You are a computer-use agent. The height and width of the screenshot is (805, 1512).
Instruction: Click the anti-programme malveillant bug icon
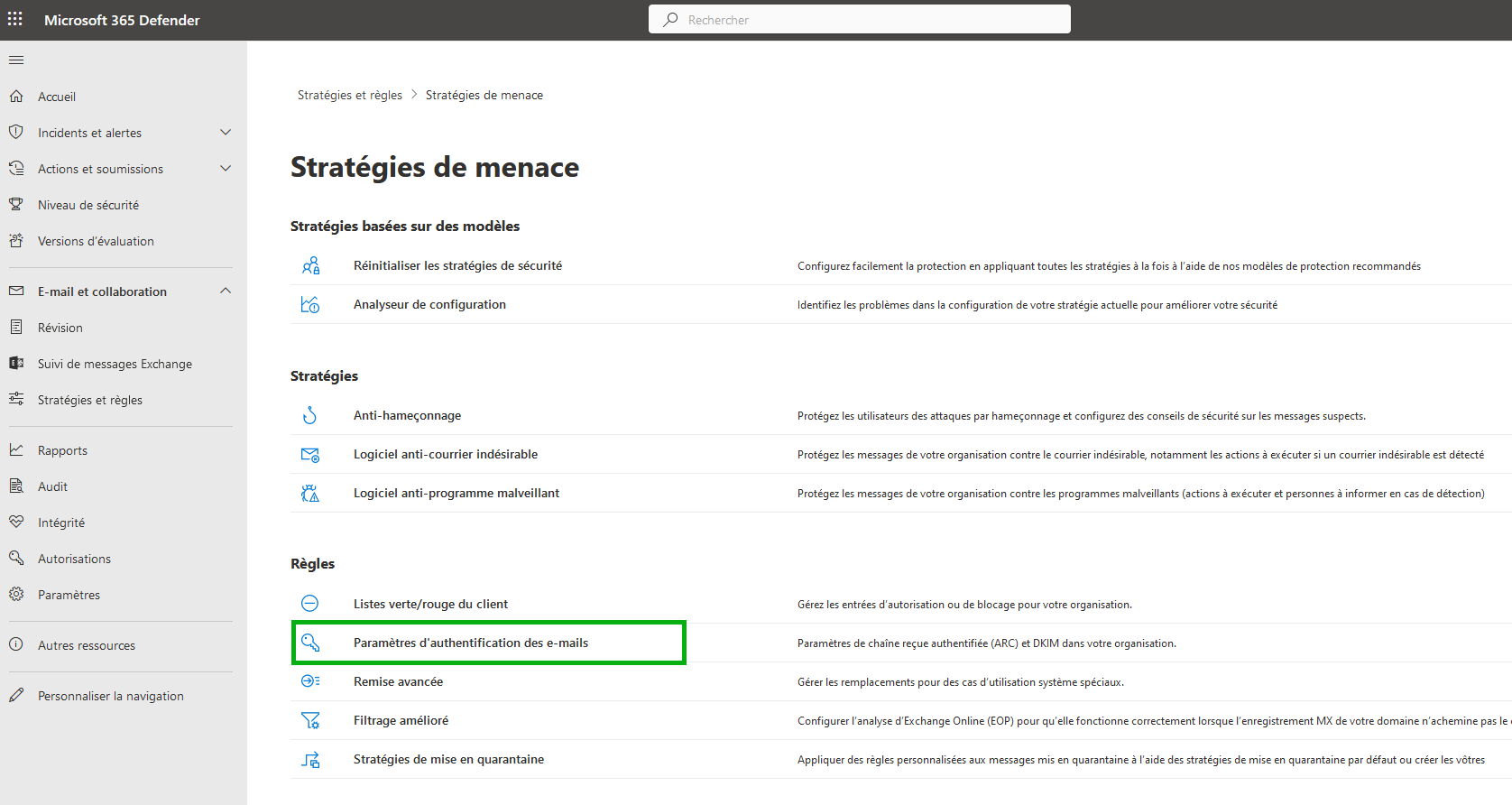click(x=309, y=493)
